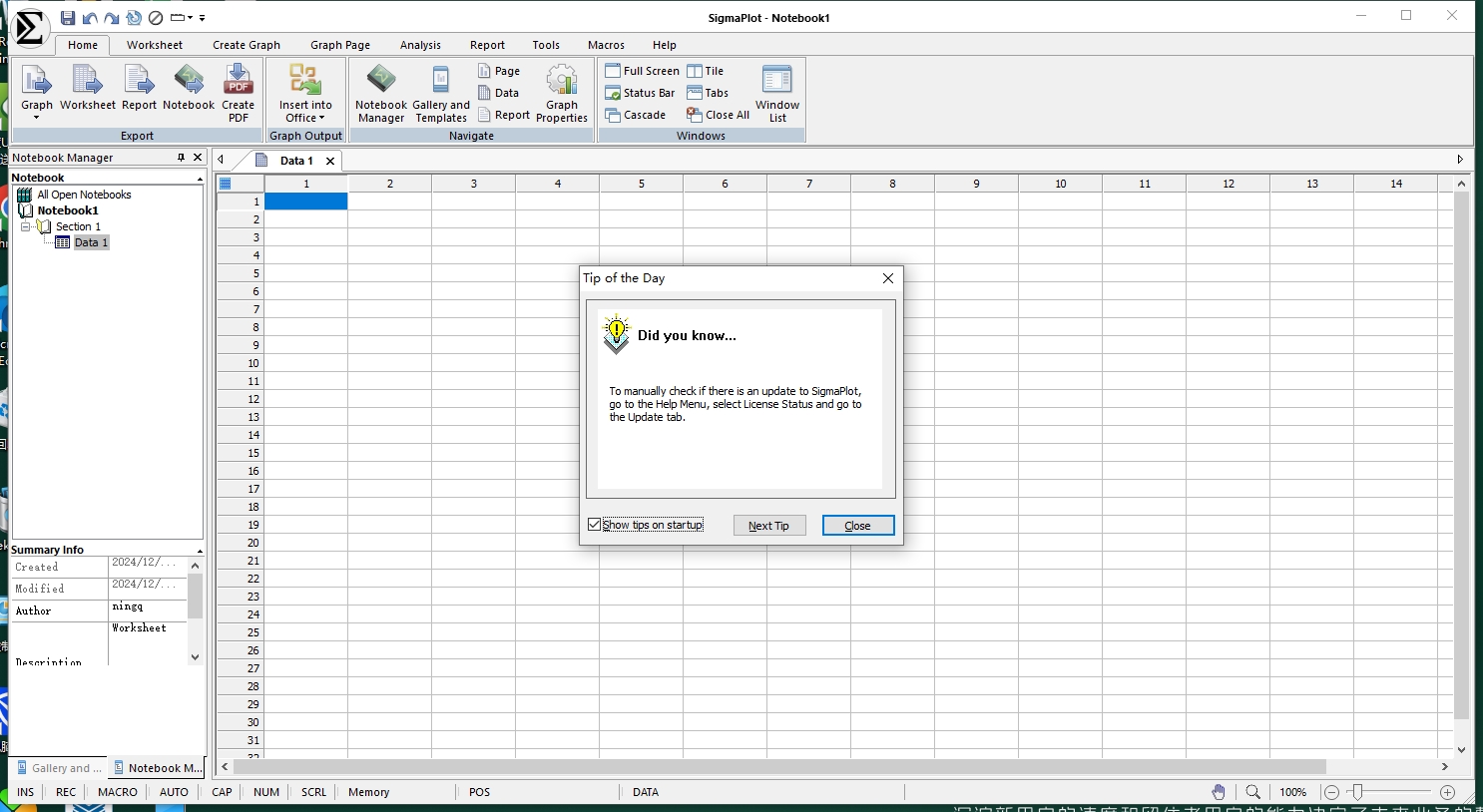Open the Report ribbon tab
This screenshot has width=1483, height=812.
(487, 45)
